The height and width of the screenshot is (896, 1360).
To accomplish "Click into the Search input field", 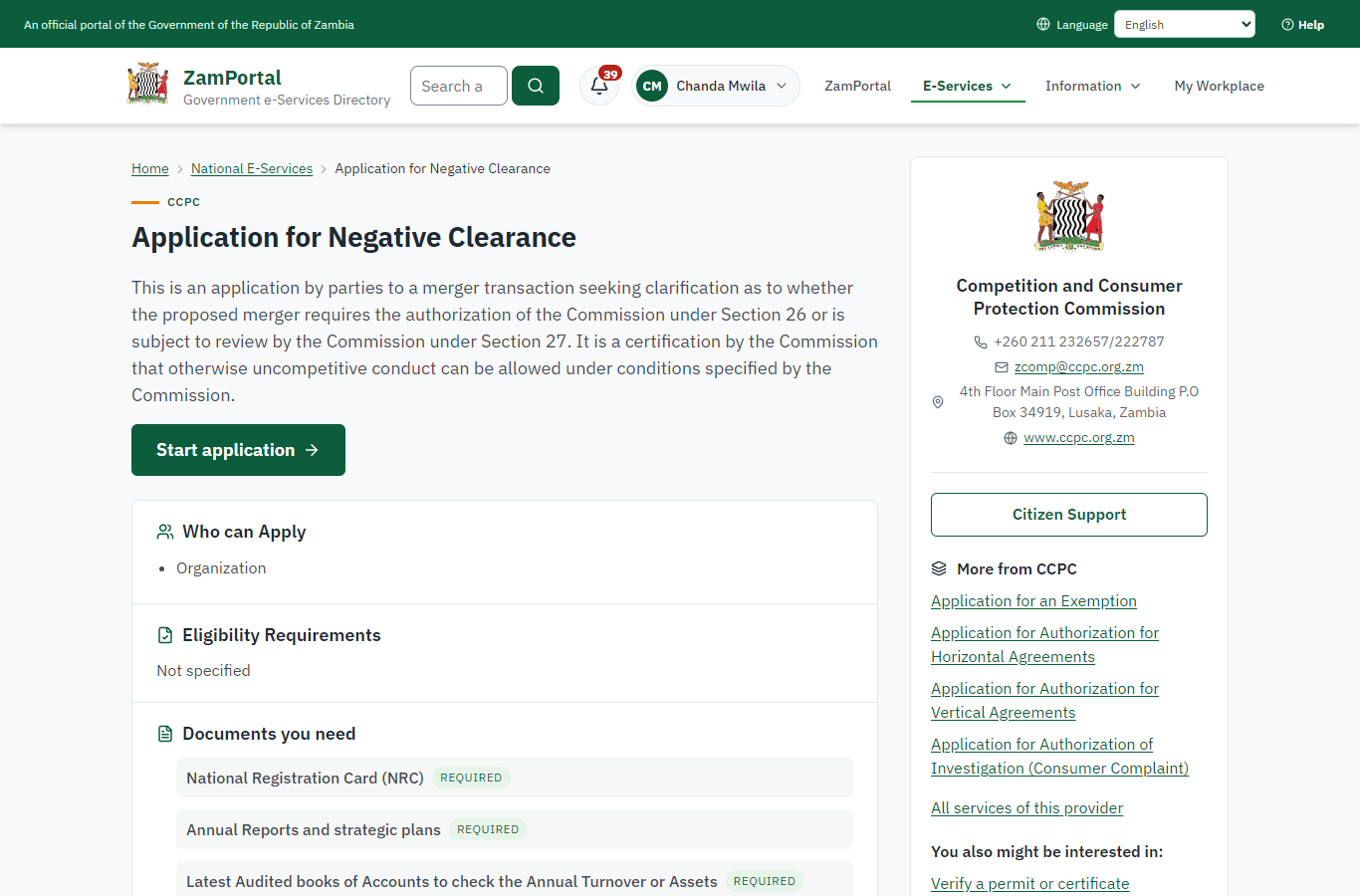I will pos(459,86).
